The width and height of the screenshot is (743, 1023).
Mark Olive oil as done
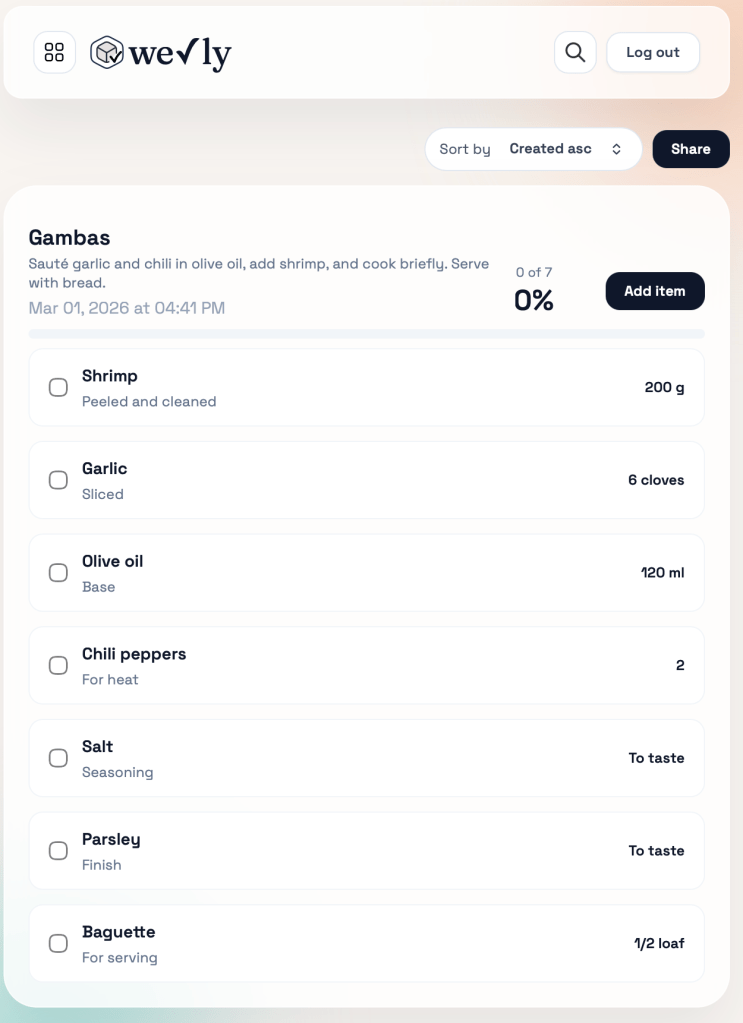tap(59, 573)
